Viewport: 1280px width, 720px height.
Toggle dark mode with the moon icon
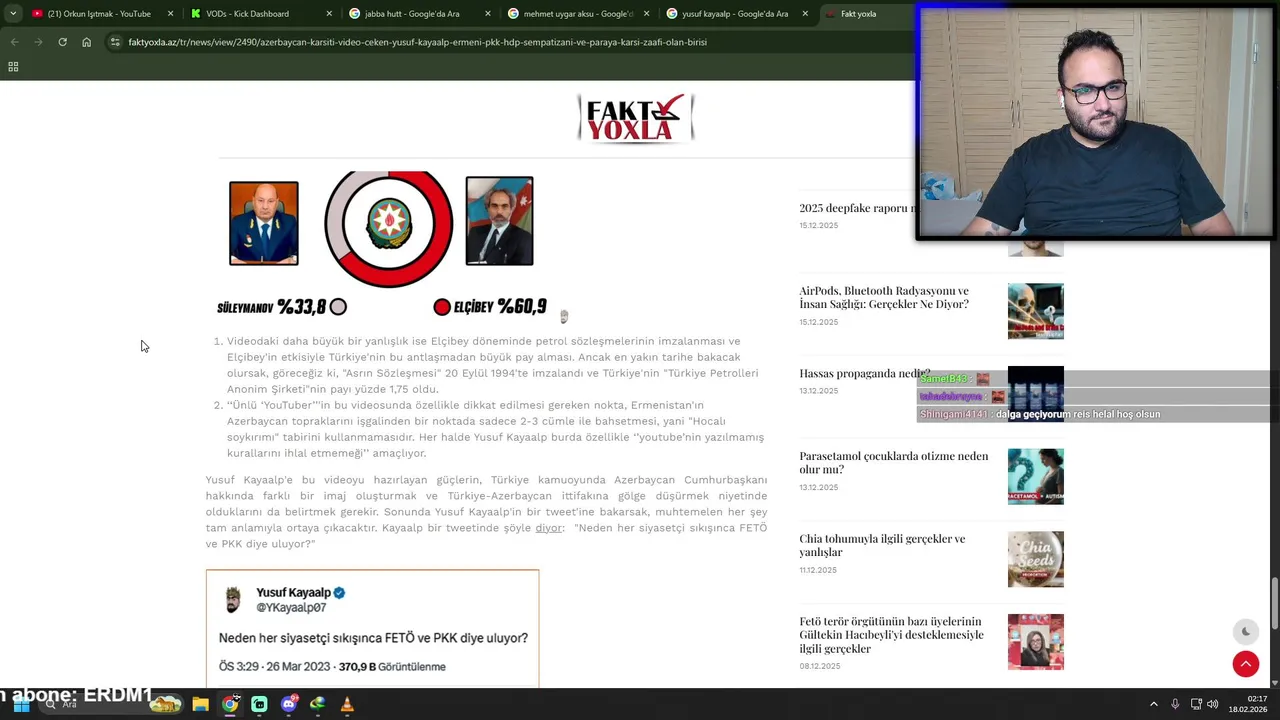pyautogui.click(x=1245, y=631)
